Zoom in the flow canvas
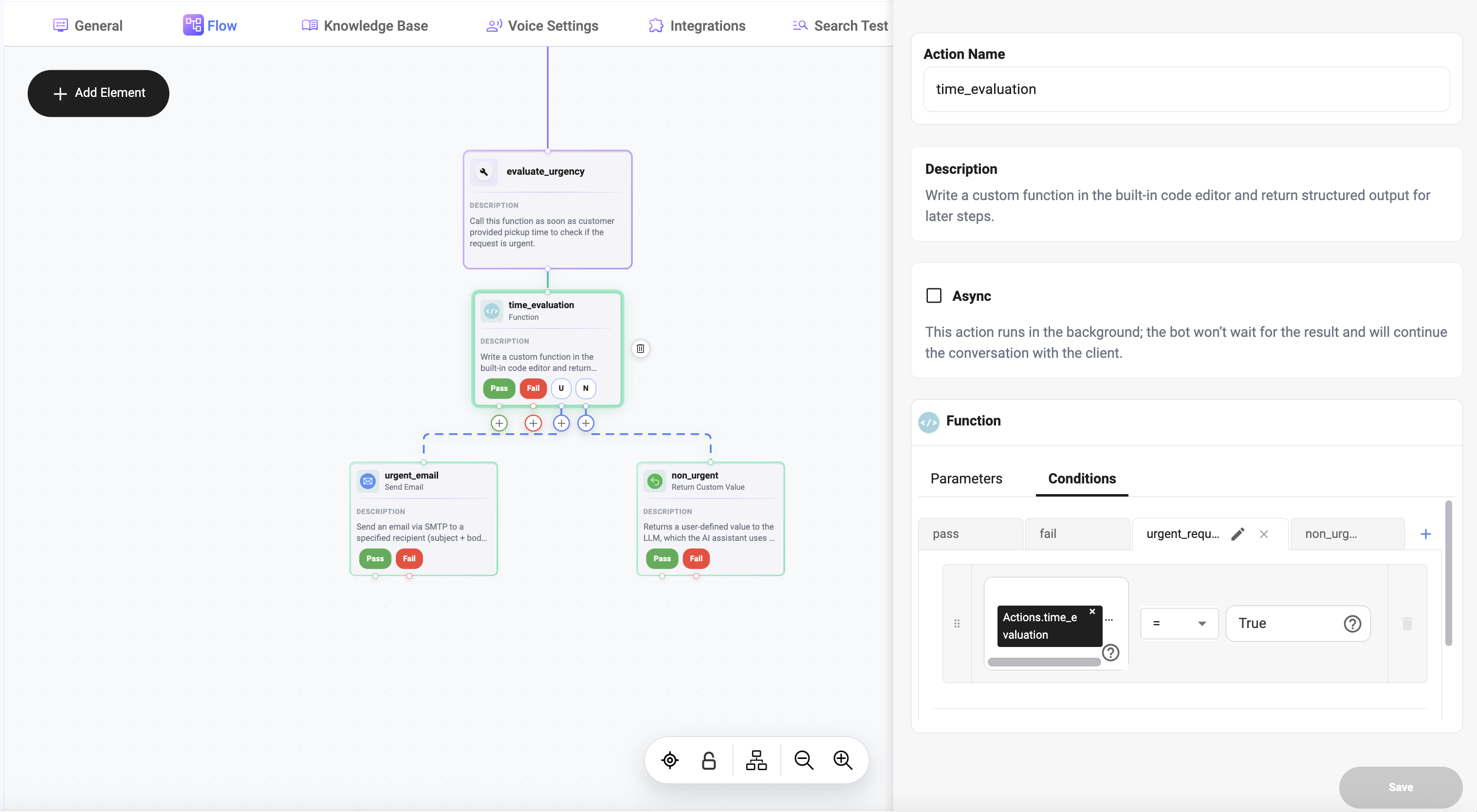The image size is (1477, 812). tap(842, 760)
